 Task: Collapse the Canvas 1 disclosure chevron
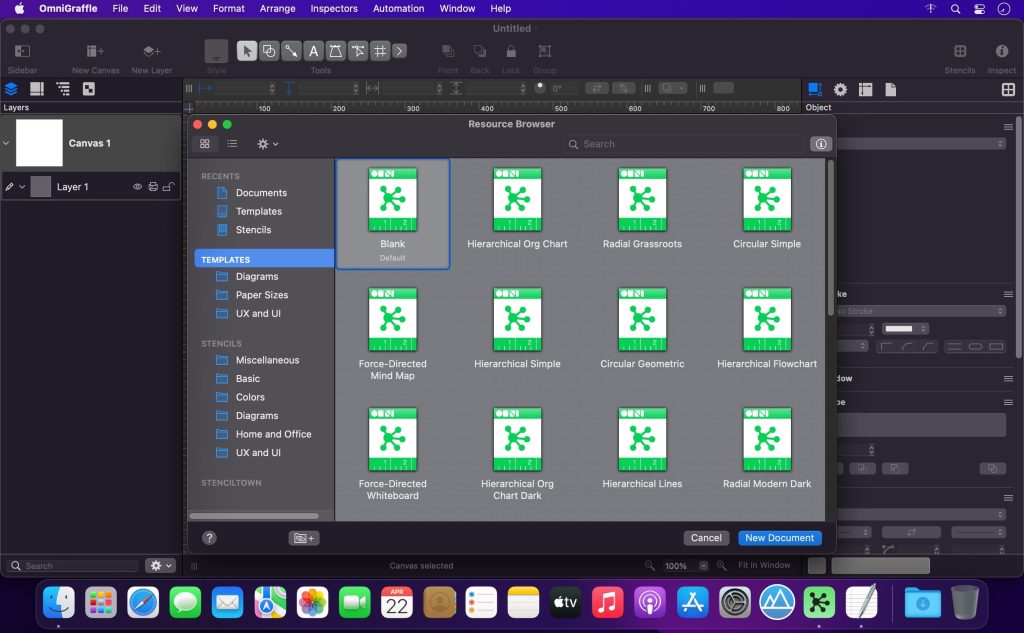7,143
